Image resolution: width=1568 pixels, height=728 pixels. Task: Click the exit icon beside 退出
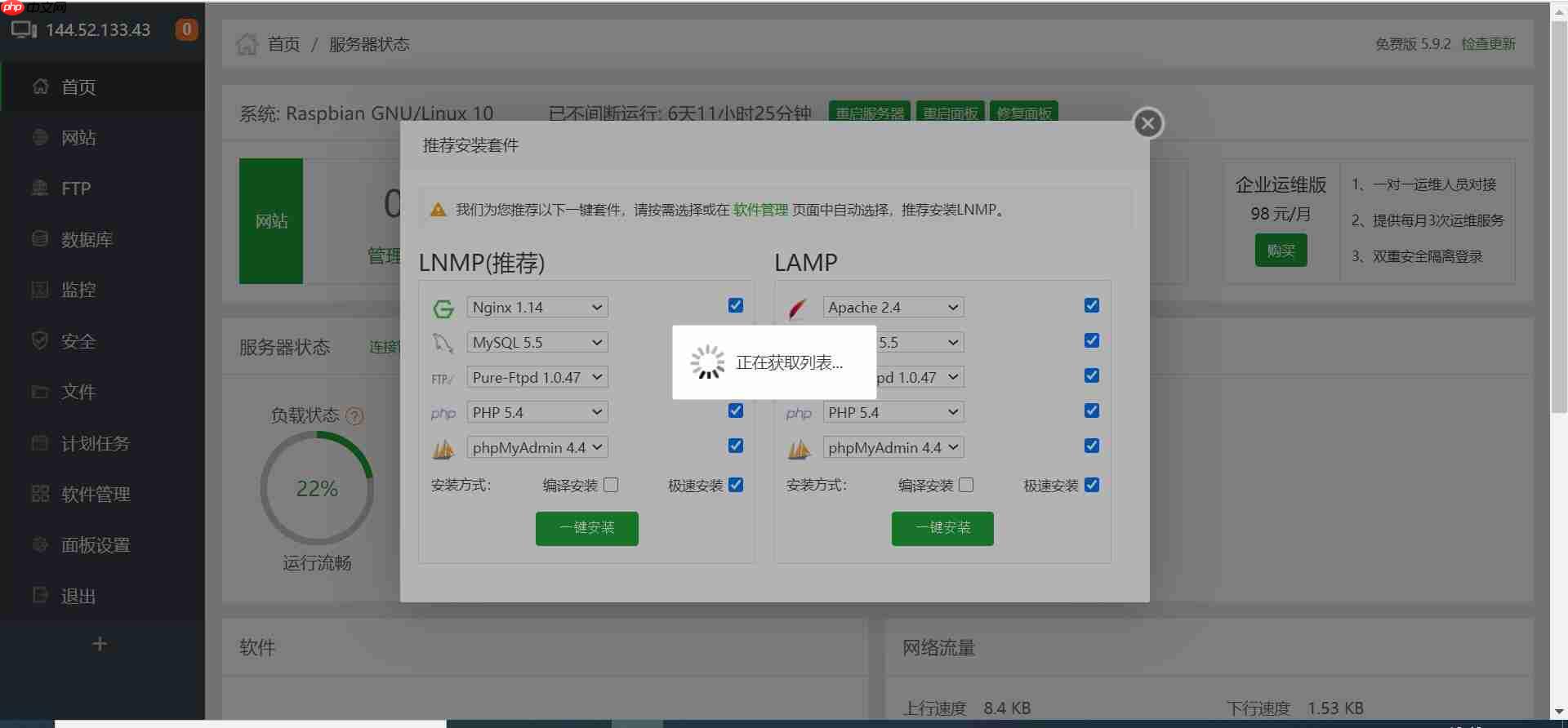tap(40, 595)
